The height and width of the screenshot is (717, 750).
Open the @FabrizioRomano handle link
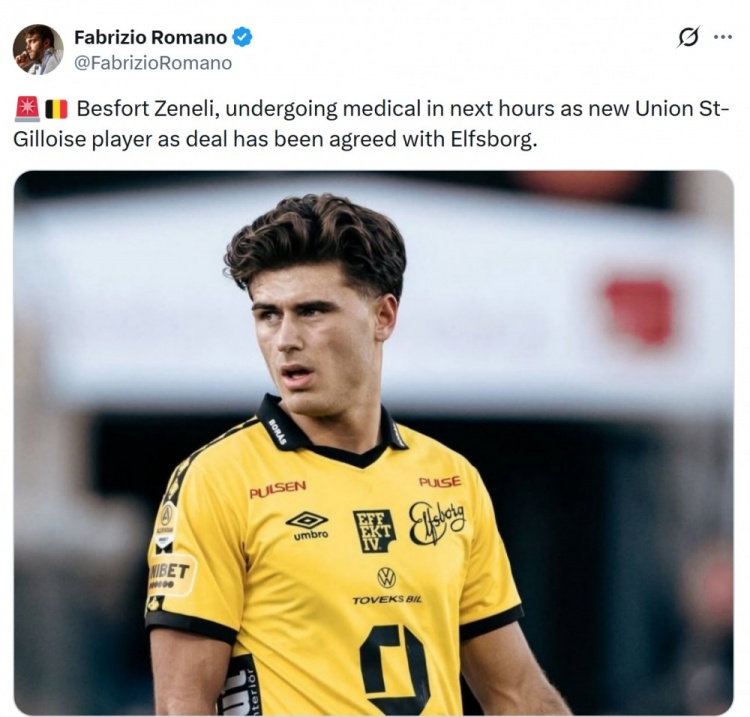153,63
